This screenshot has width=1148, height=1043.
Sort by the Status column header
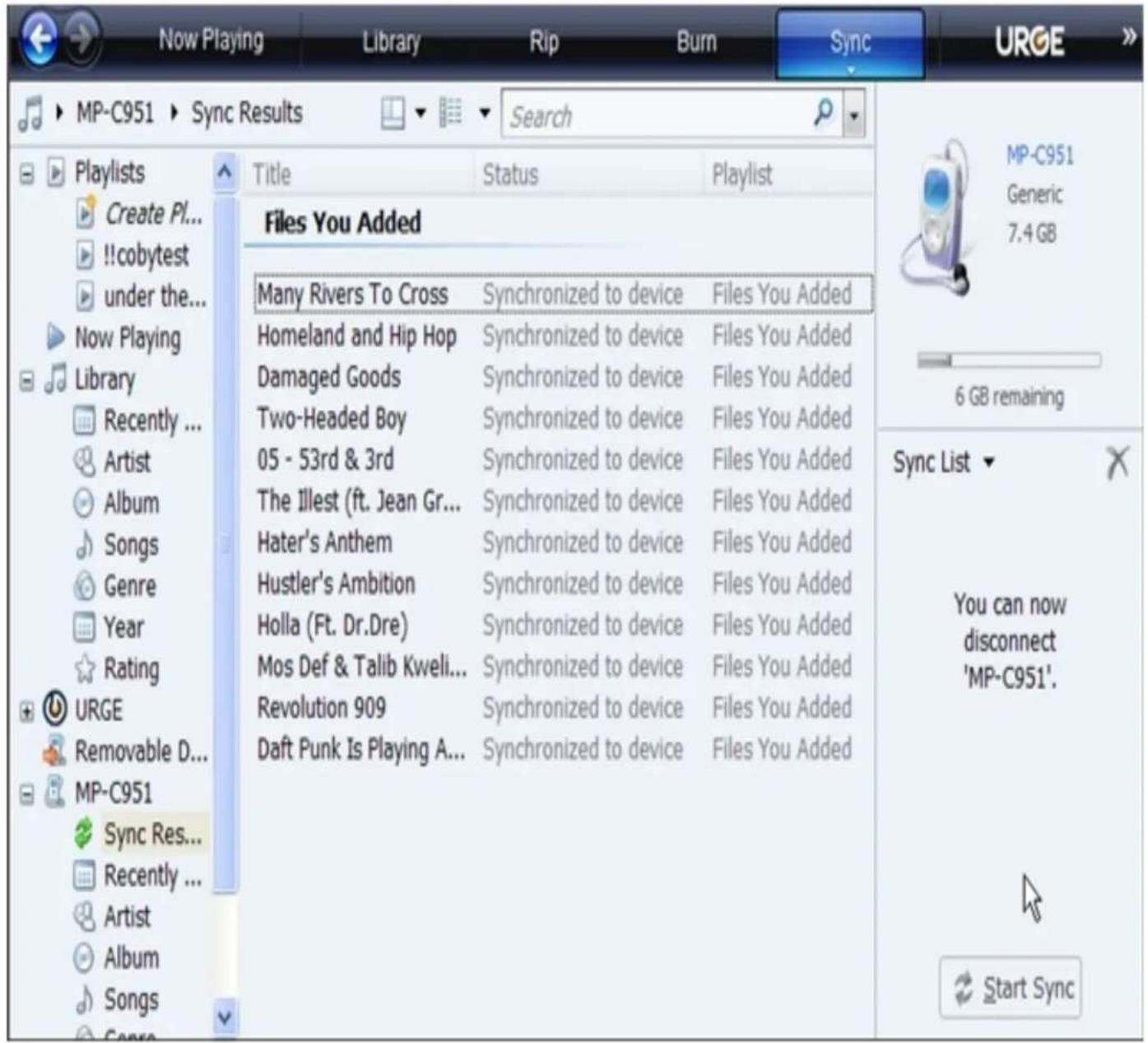[589, 175]
